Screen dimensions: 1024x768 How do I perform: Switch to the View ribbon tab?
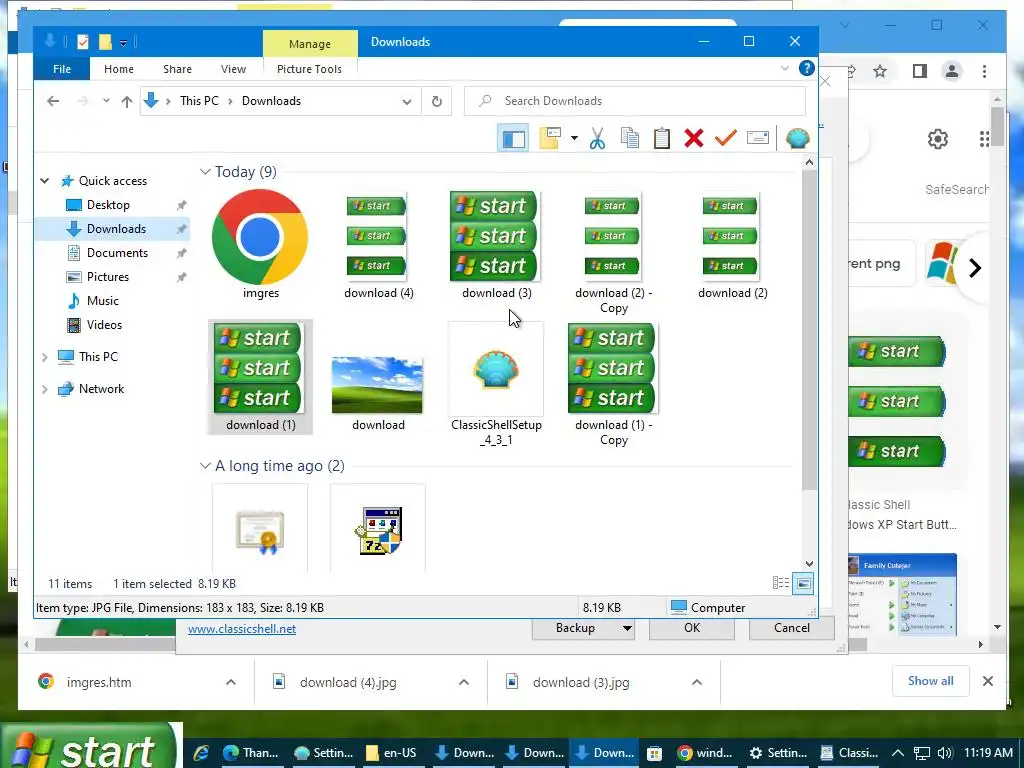[233, 69]
